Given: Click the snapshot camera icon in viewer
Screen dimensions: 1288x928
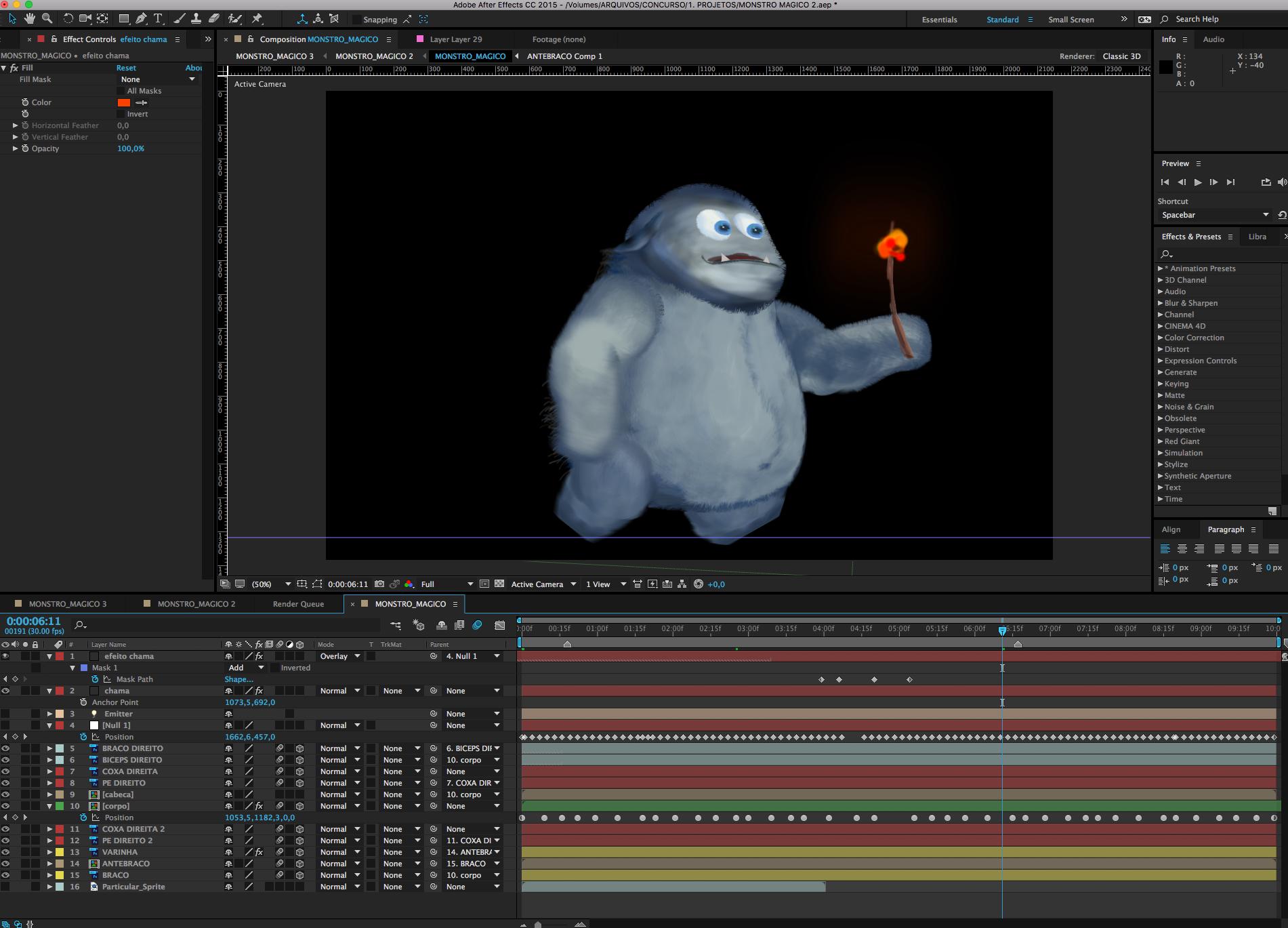Looking at the screenshot, I should (379, 584).
